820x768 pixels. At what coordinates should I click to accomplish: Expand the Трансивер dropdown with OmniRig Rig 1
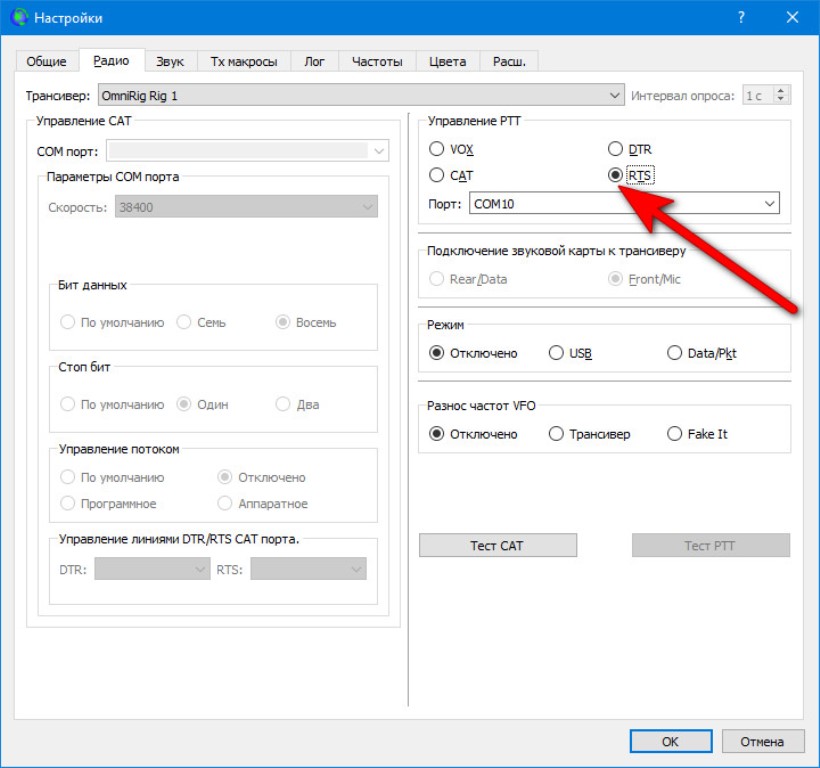pyautogui.click(x=361, y=95)
